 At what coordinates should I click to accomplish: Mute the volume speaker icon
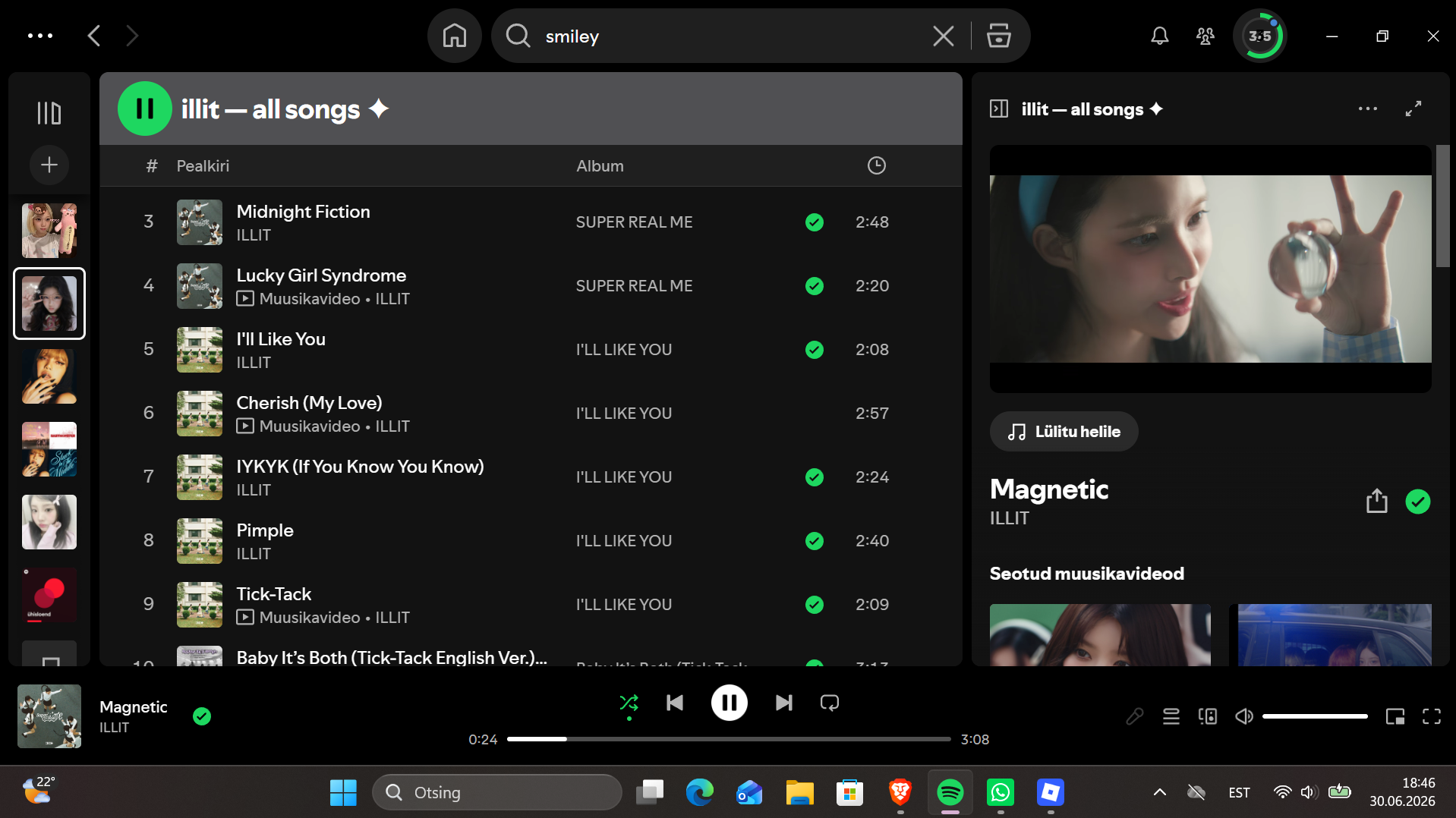1243,716
